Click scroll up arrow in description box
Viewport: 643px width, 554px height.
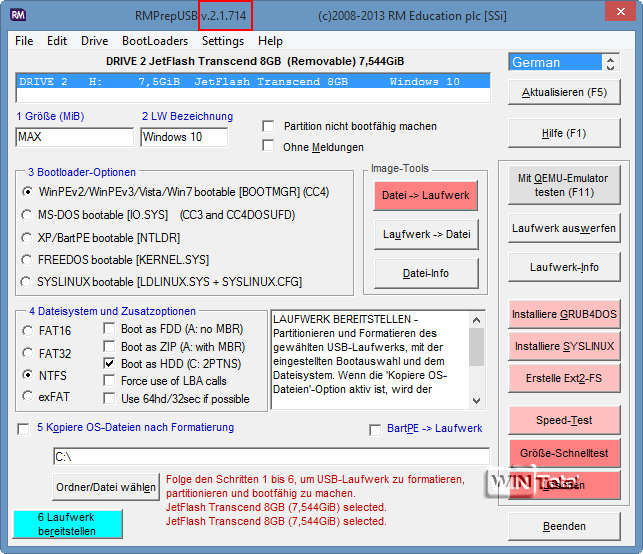476,320
